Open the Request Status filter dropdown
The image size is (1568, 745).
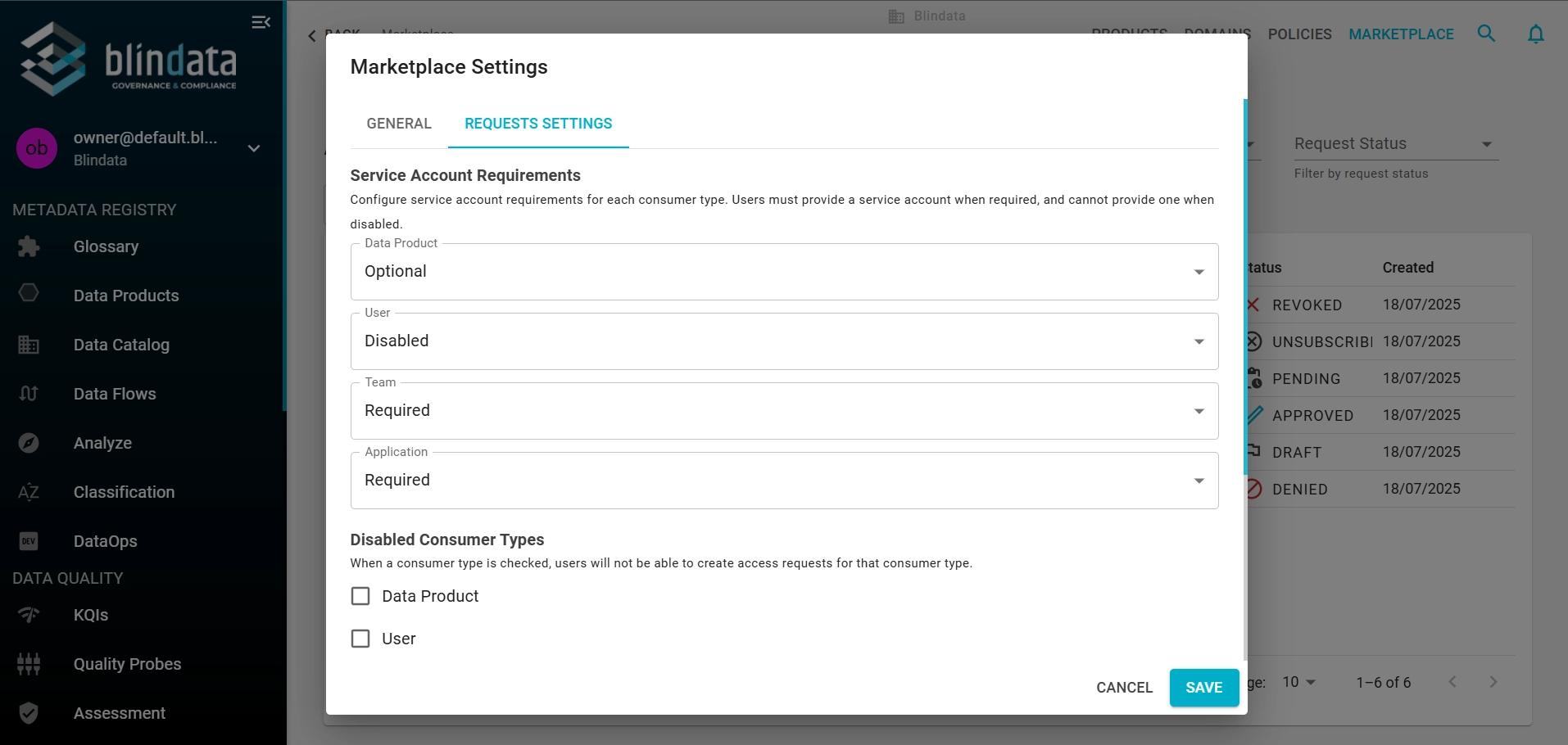click(x=1396, y=144)
